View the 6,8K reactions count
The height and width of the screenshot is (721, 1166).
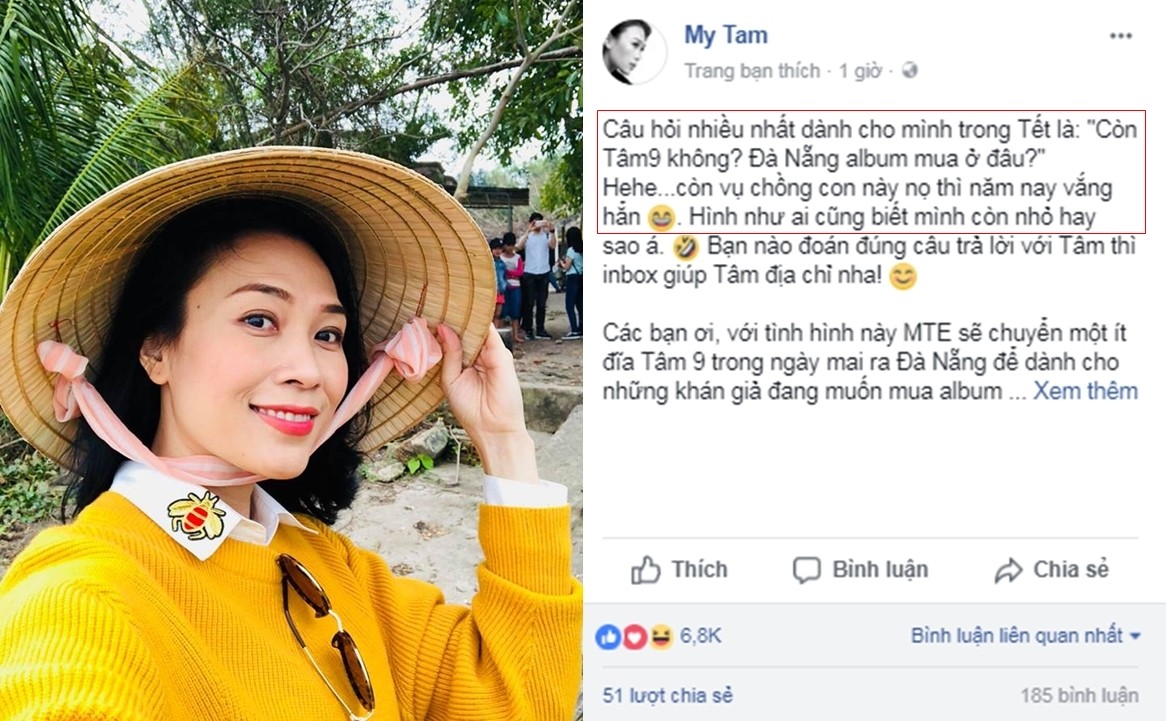click(x=700, y=636)
